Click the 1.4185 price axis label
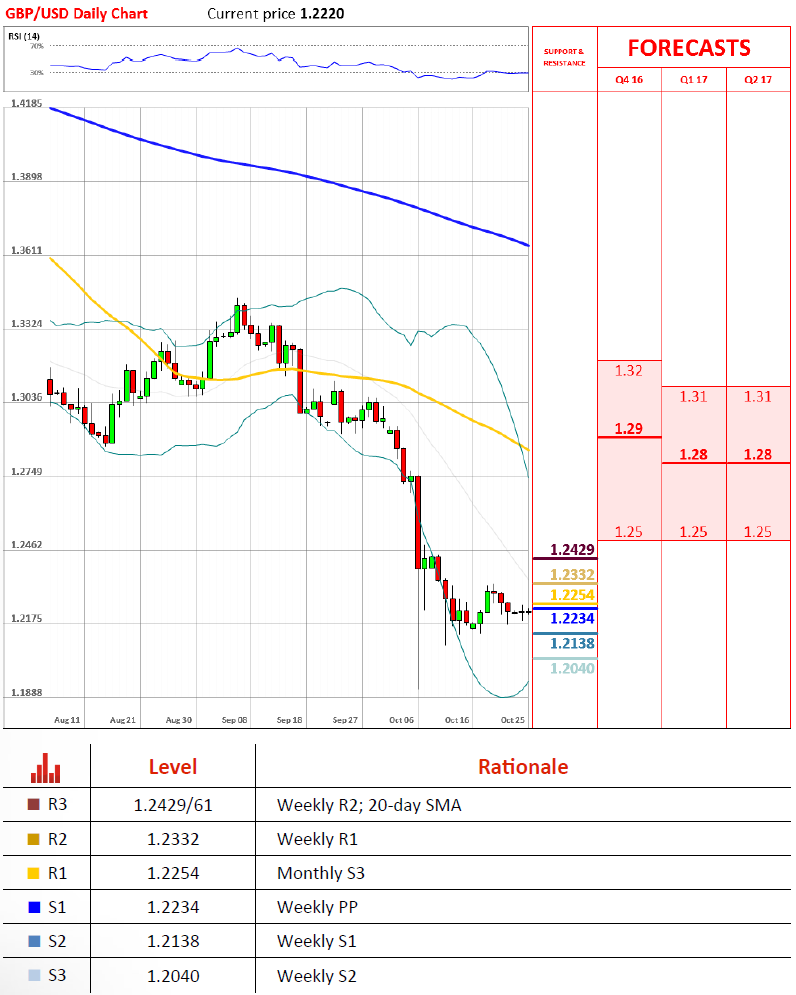The width and height of the screenshot is (796, 995). (x=27, y=103)
